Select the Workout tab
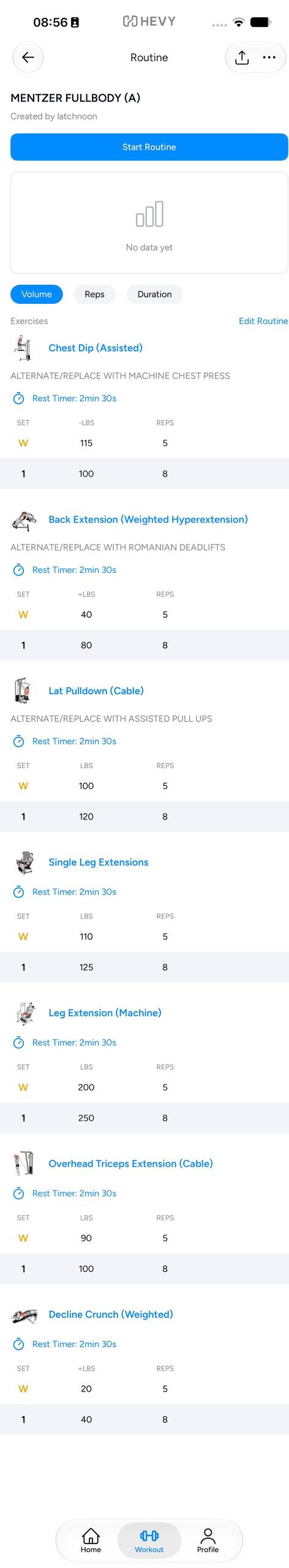The image size is (289, 1568). click(149, 1540)
